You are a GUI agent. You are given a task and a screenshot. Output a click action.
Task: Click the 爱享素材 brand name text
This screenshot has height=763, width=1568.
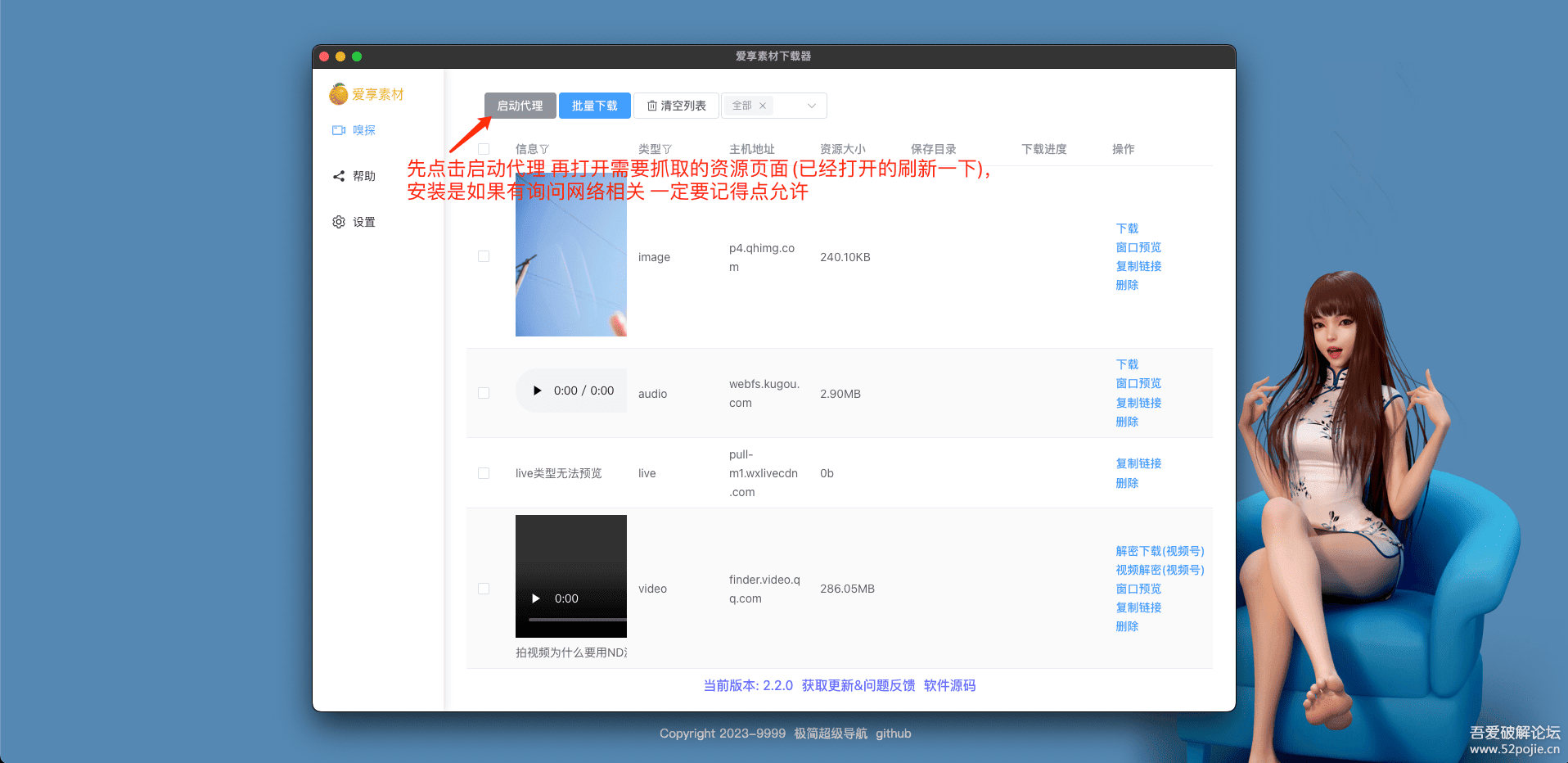(x=378, y=94)
